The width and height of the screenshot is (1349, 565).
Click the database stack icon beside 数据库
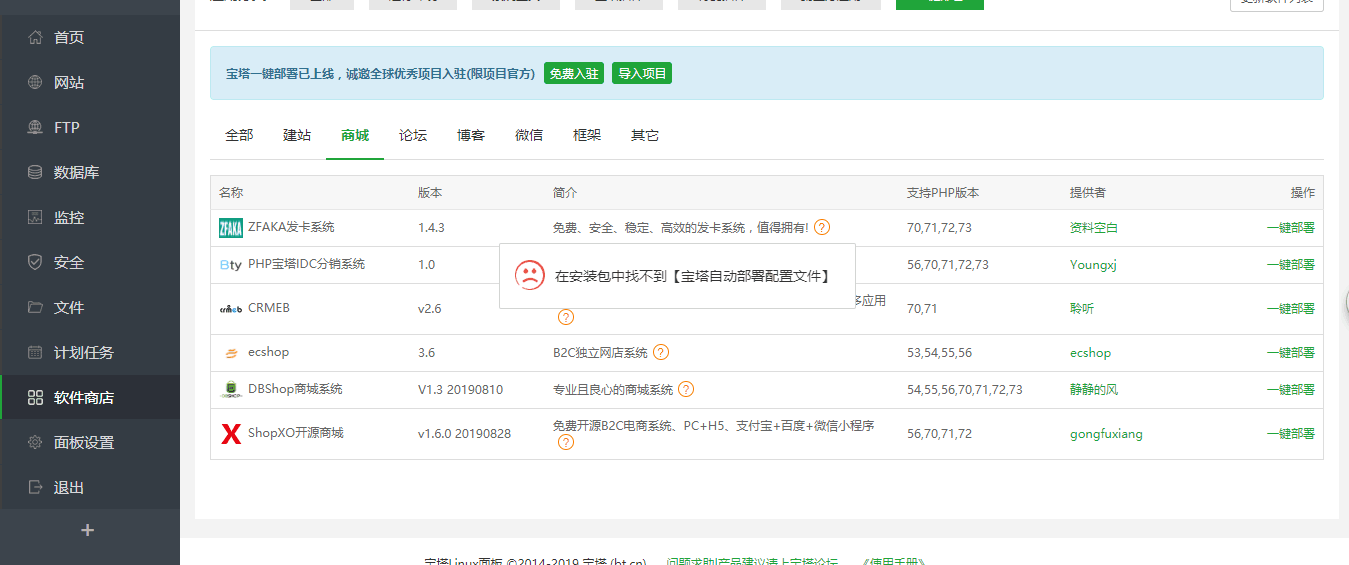pyautogui.click(x=35, y=173)
